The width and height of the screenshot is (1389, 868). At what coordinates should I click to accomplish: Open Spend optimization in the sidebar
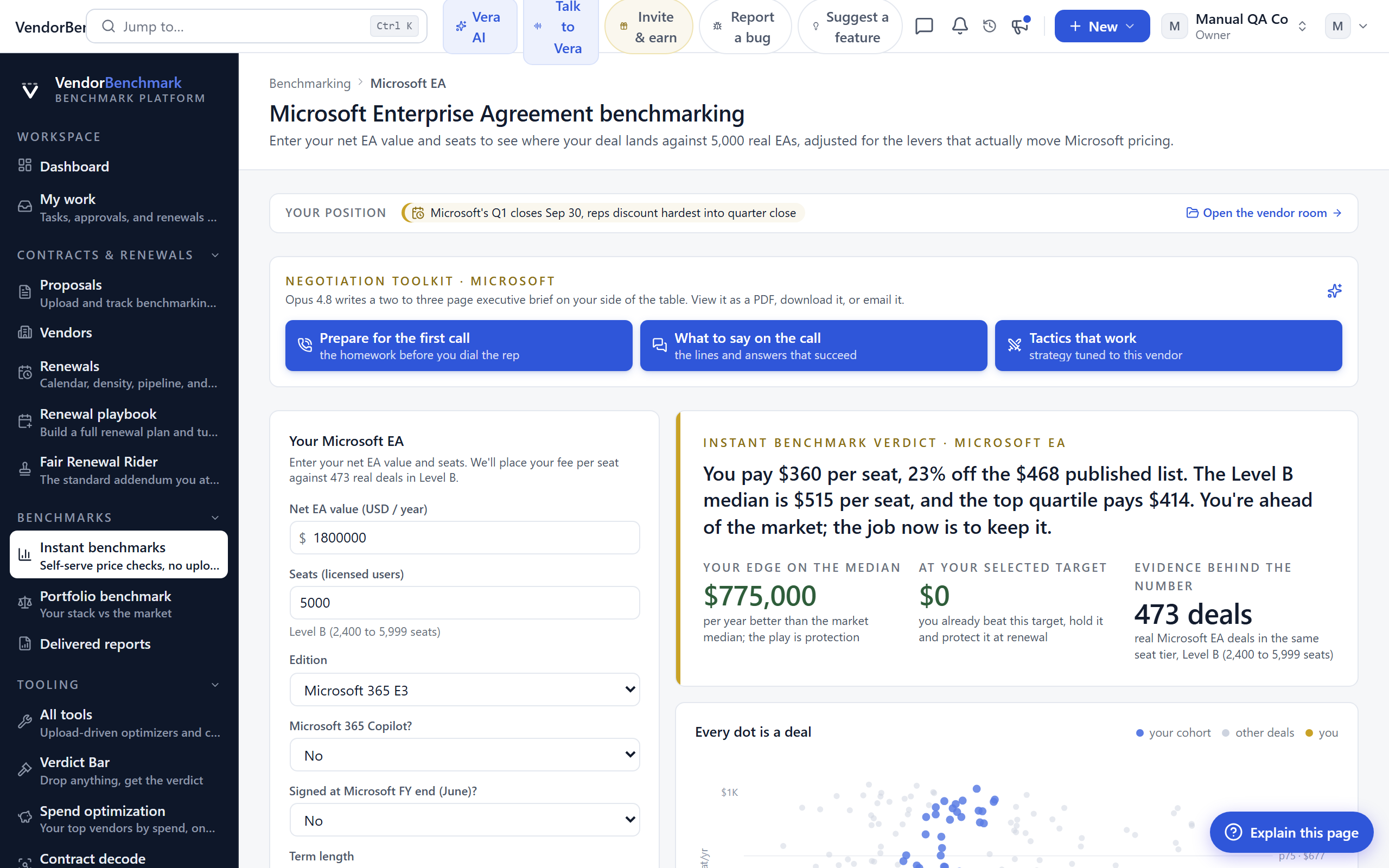click(x=119, y=819)
